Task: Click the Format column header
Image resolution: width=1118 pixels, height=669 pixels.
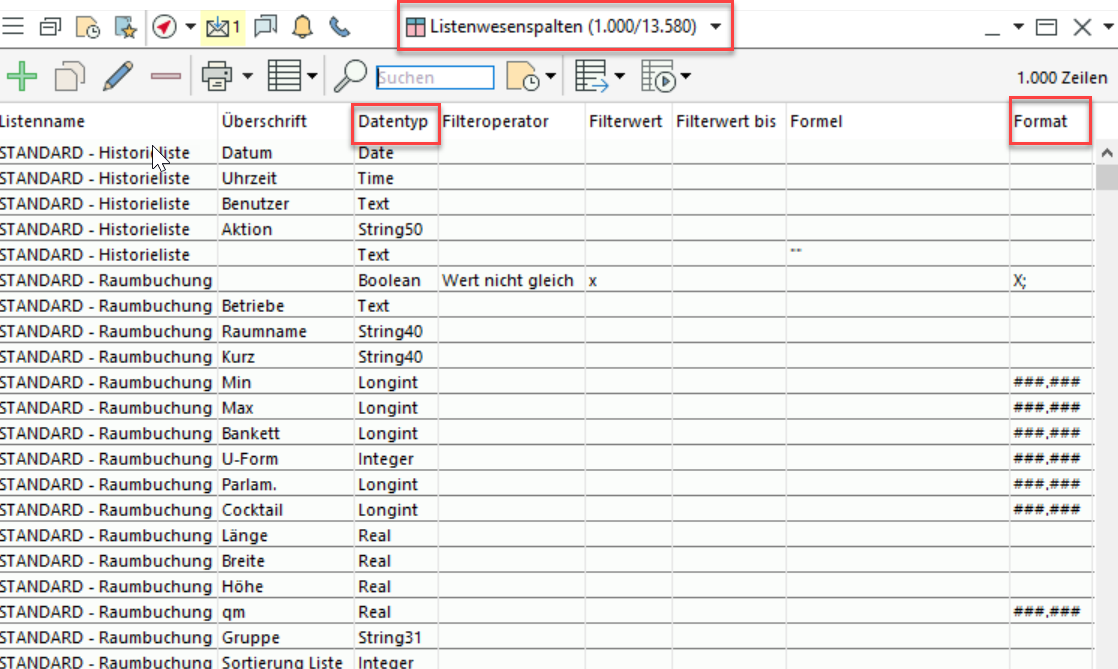Action: click(x=1040, y=122)
